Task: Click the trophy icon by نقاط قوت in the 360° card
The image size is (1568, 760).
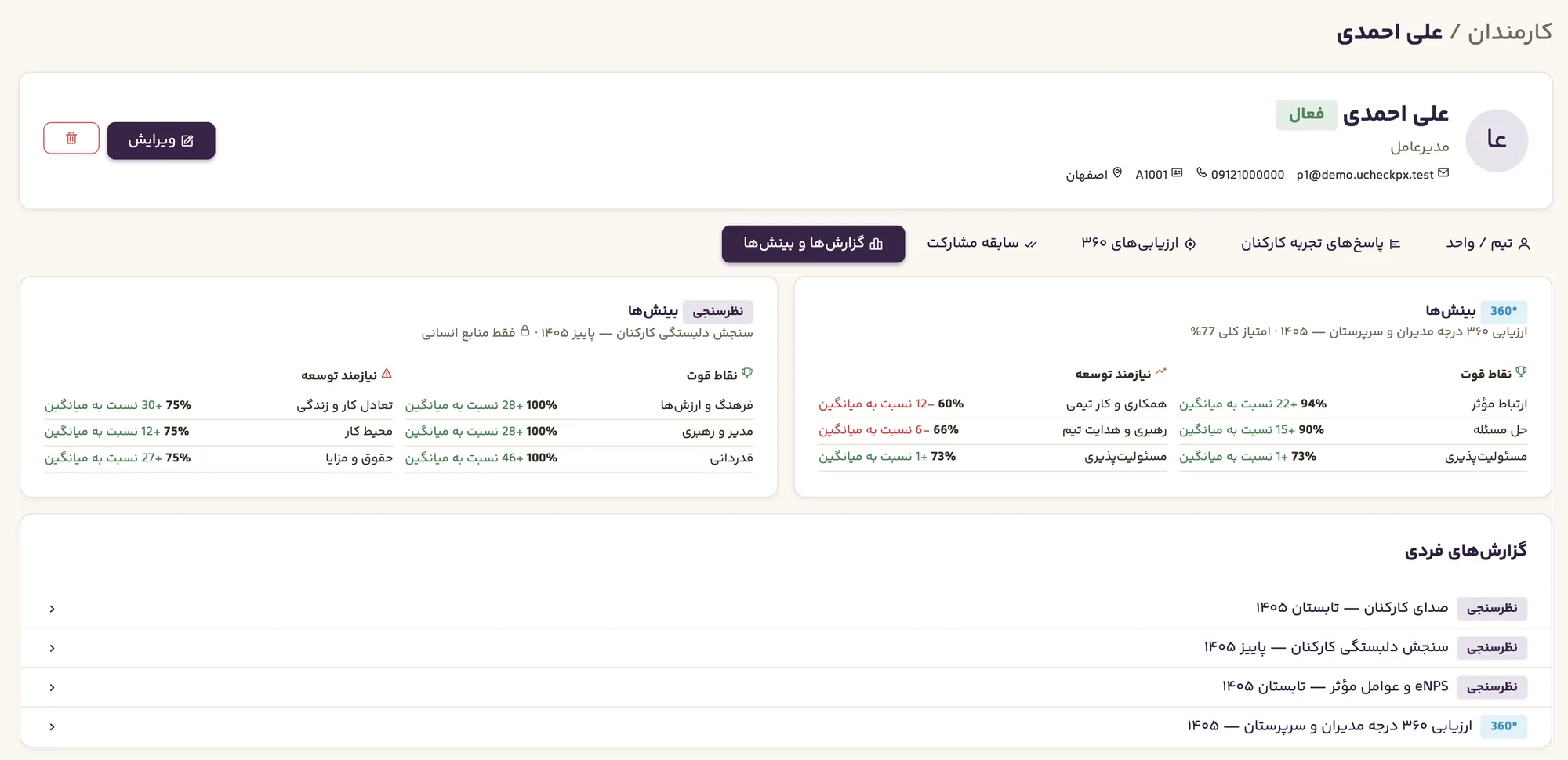Action: click(1521, 372)
